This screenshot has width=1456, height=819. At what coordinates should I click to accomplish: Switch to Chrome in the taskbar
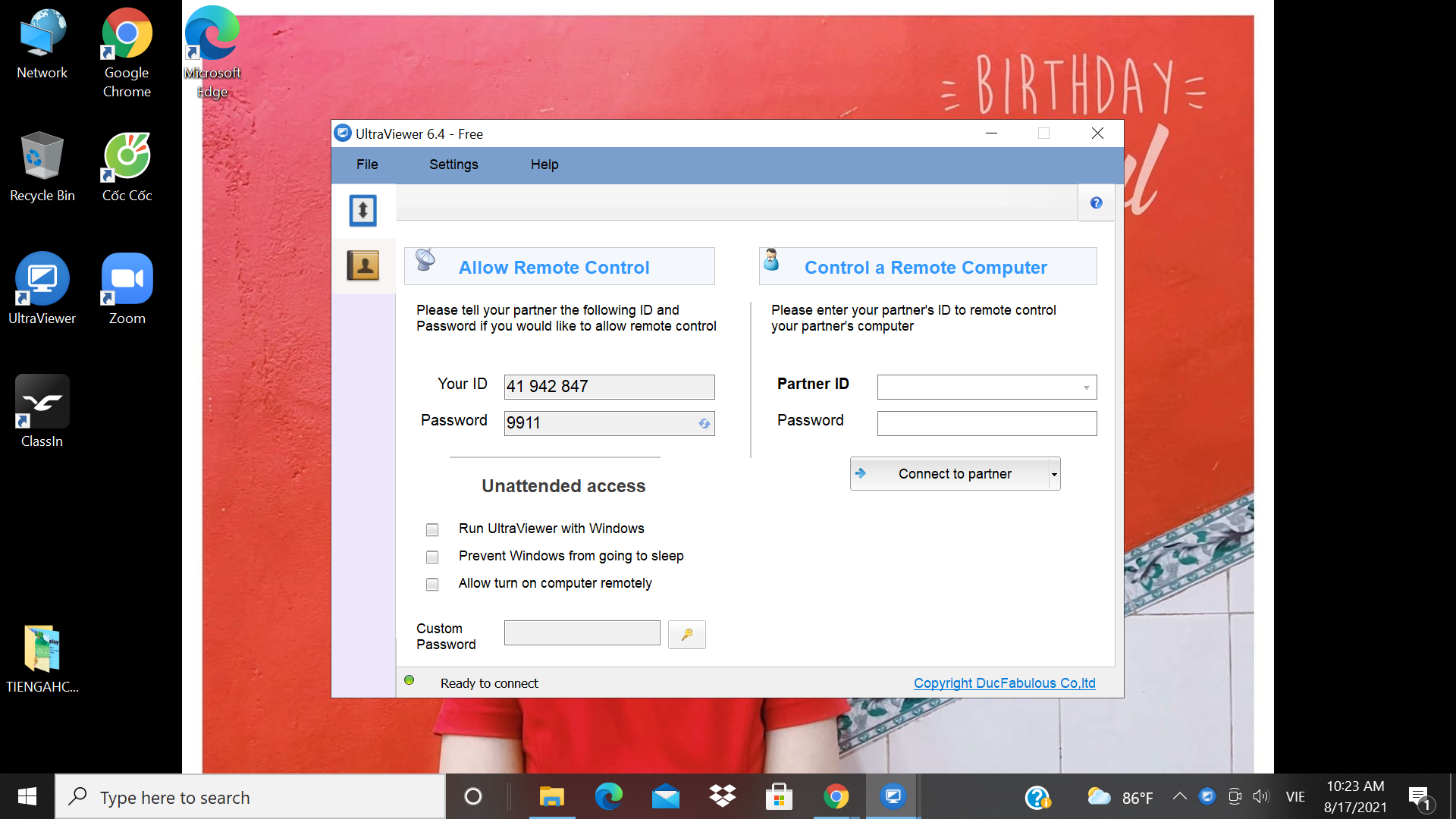pyautogui.click(x=836, y=797)
